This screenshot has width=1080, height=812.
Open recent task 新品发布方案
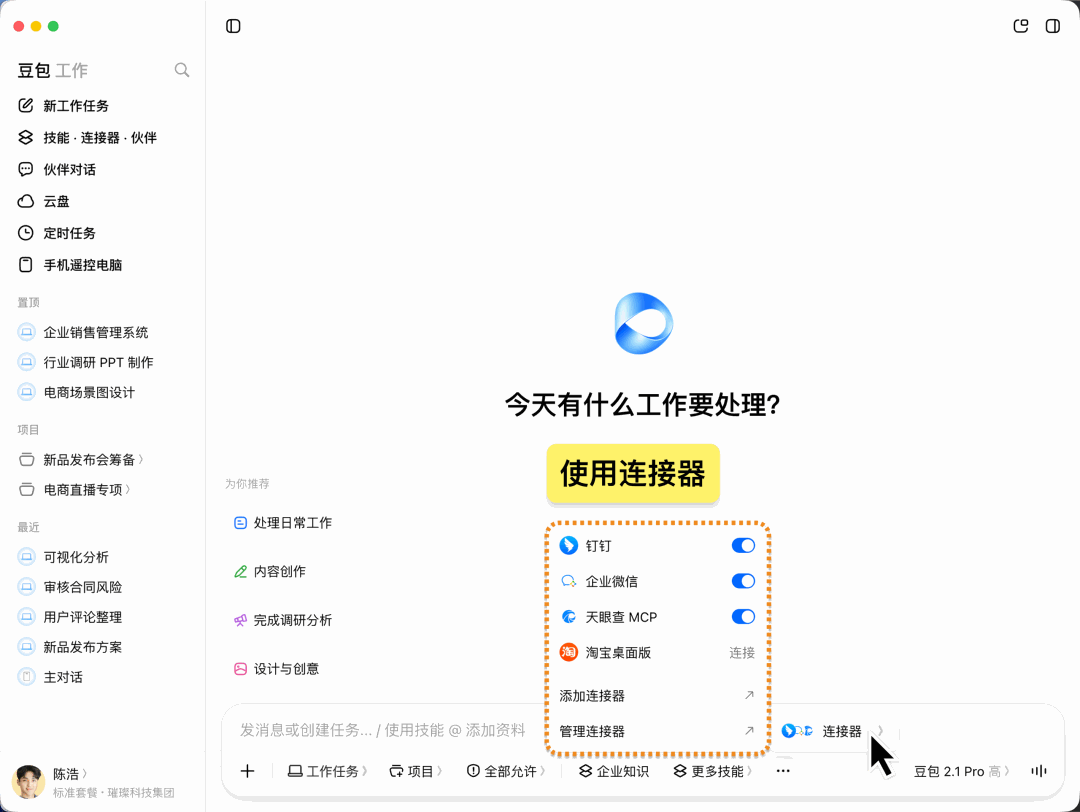83,647
